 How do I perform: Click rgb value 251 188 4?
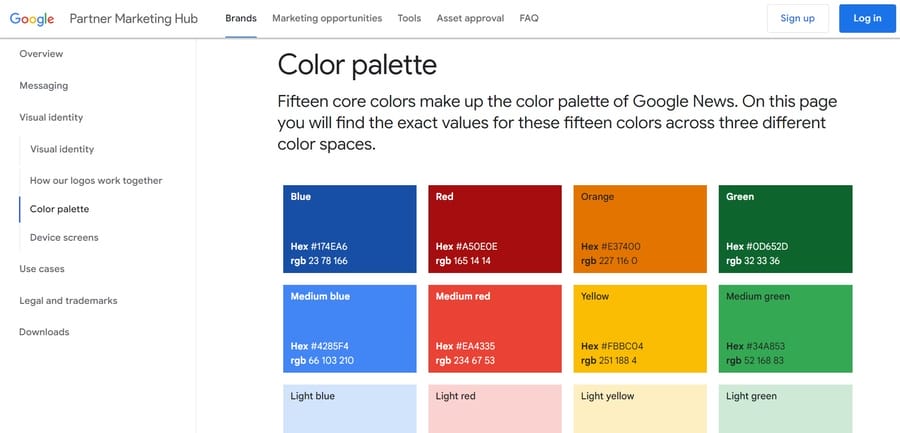click(618, 361)
